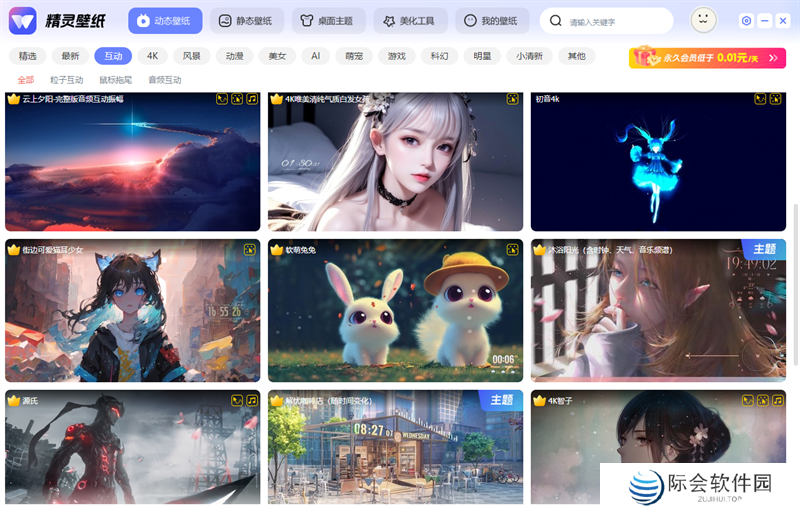The width and height of the screenshot is (800, 513).
Task: Select the 4K category filter
Action: tap(152, 56)
